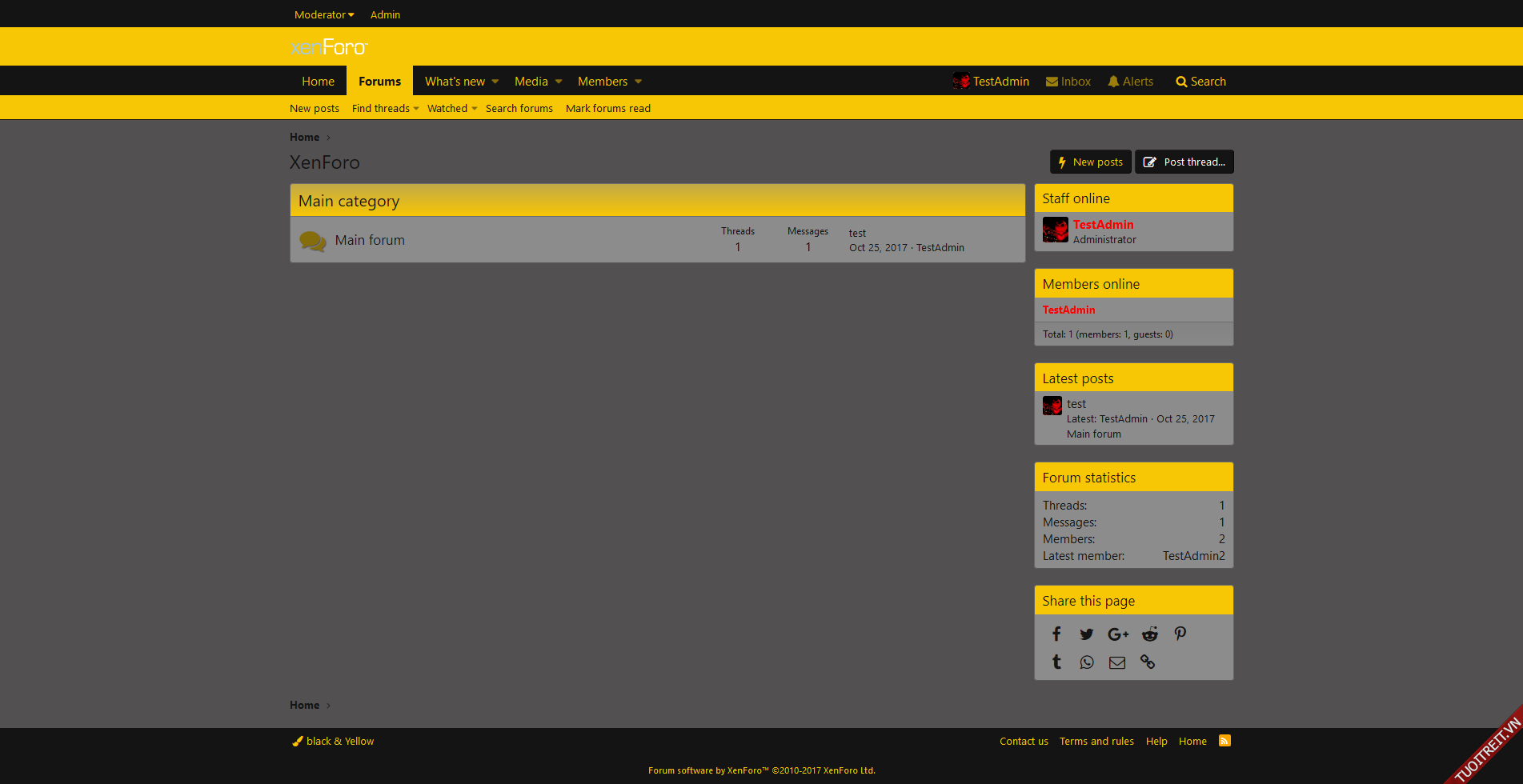Choose style via black & Yellow brush
Viewport: 1523px width, 784px height.
pyautogui.click(x=333, y=742)
